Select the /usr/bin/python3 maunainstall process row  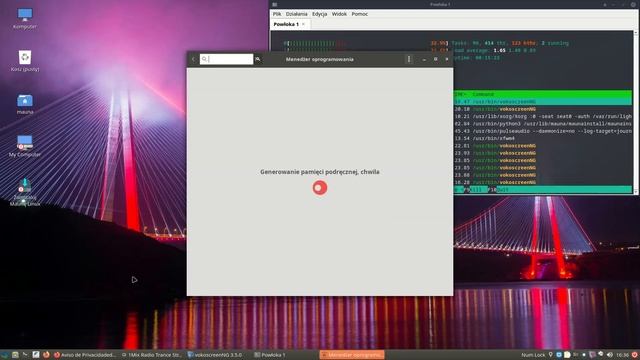[x=543, y=124]
